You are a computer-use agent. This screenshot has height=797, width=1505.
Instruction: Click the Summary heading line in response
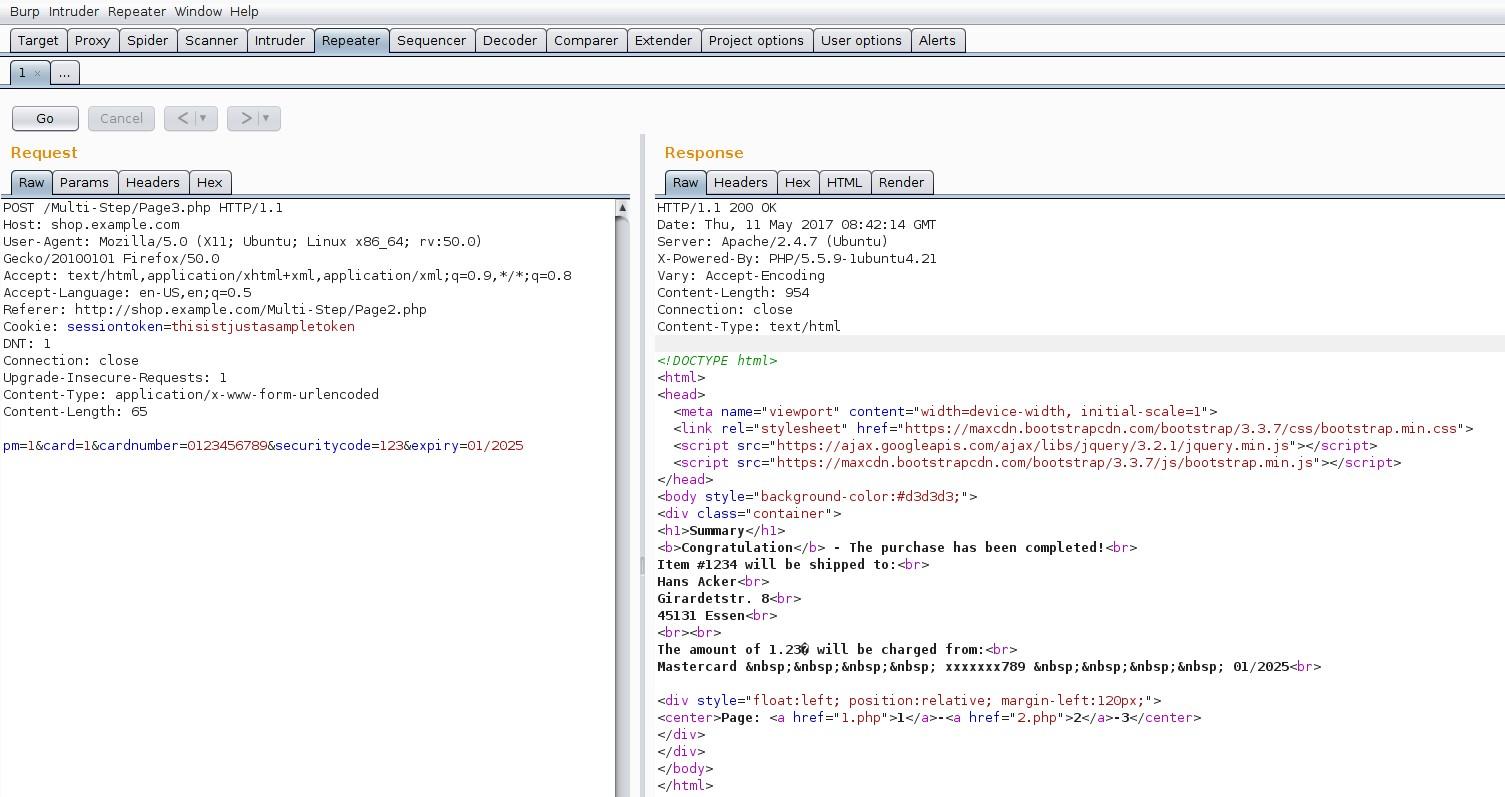(721, 531)
